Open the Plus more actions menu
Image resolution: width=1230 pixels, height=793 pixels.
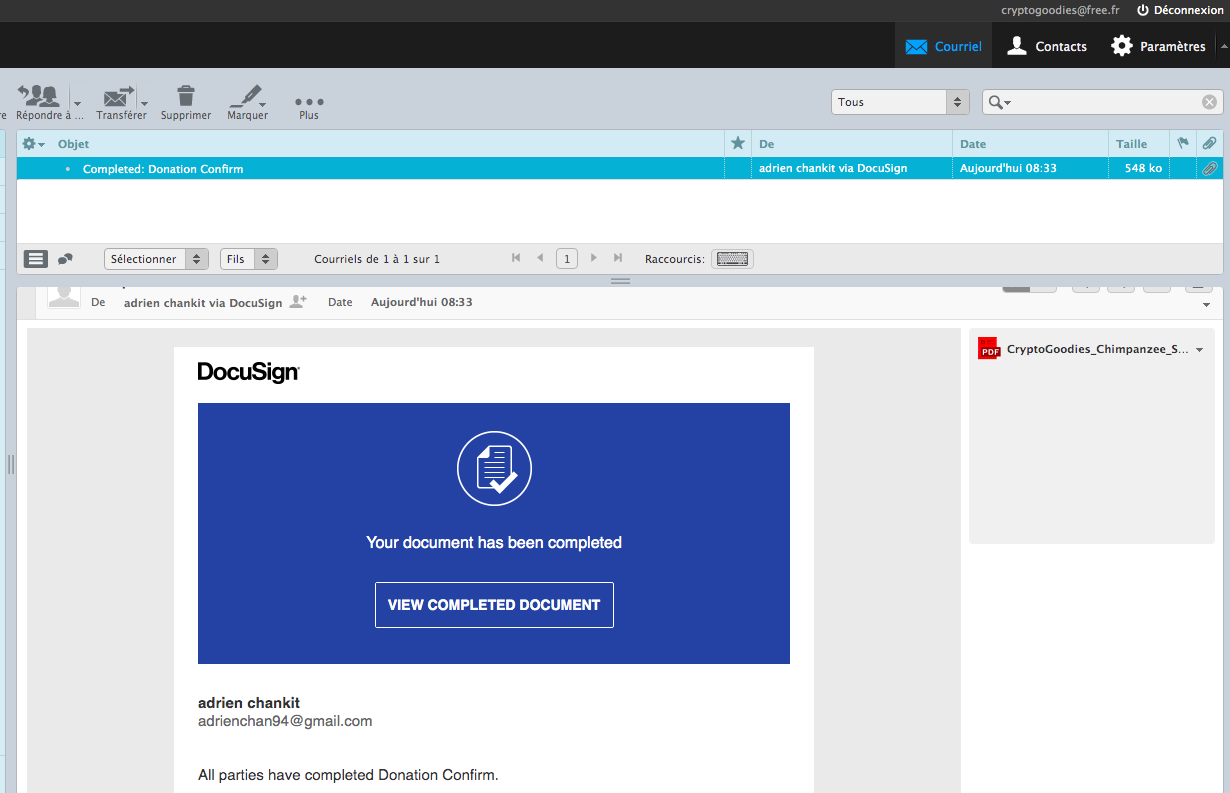(x=309, y=107)
